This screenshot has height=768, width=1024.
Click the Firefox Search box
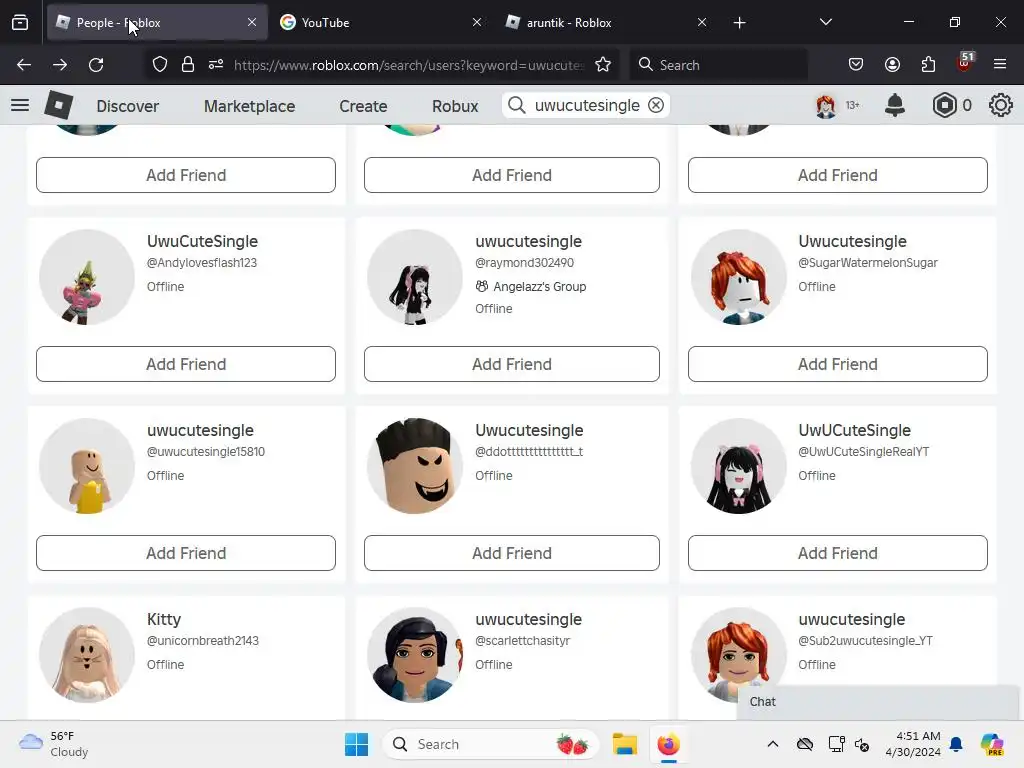tap(718, 65)
